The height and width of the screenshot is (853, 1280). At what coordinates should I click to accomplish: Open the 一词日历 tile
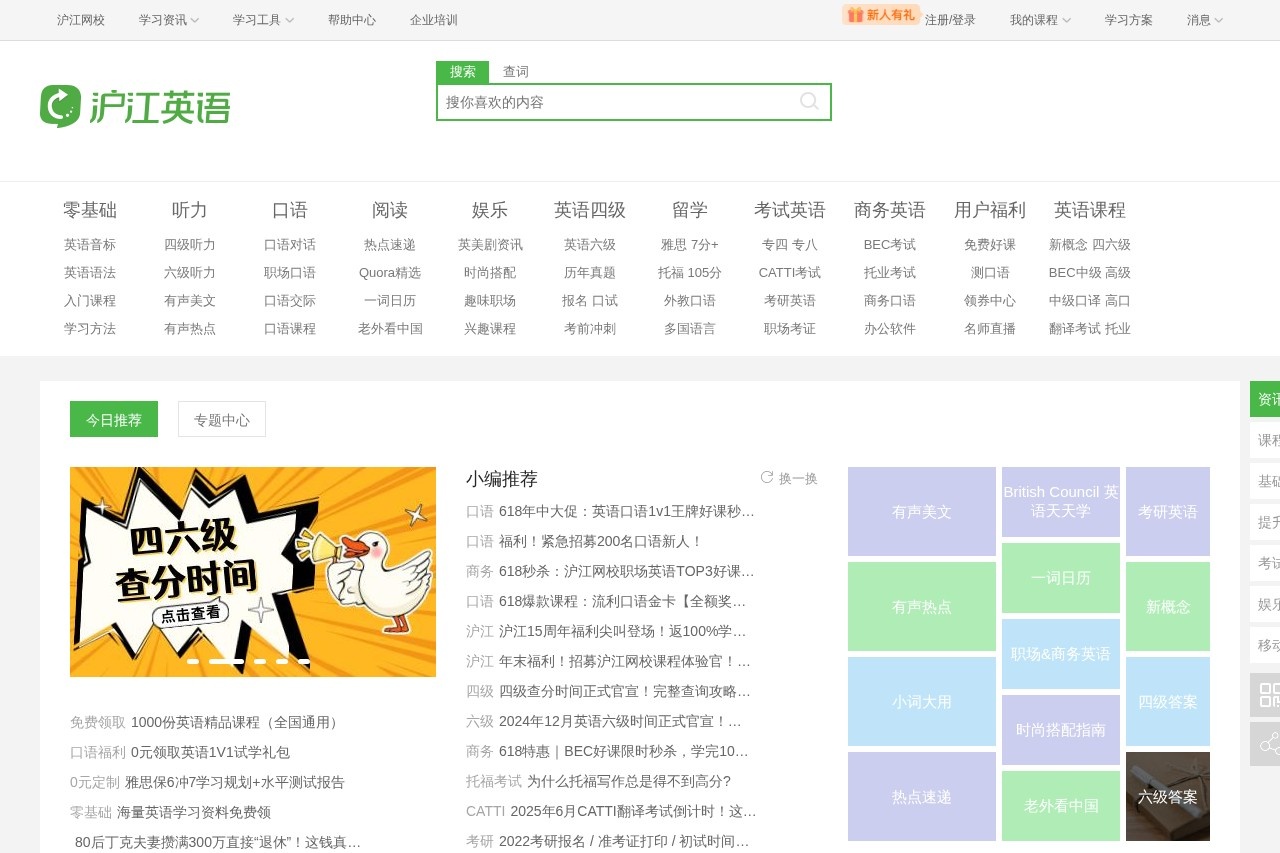[1060, 578]
